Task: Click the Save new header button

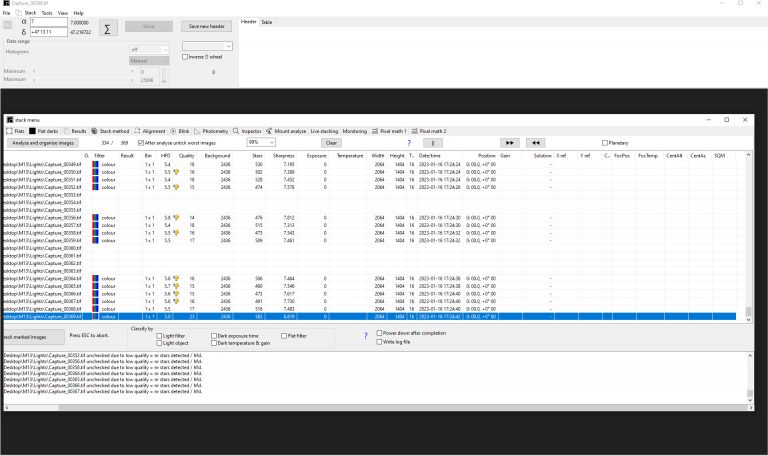Action: 206,24
